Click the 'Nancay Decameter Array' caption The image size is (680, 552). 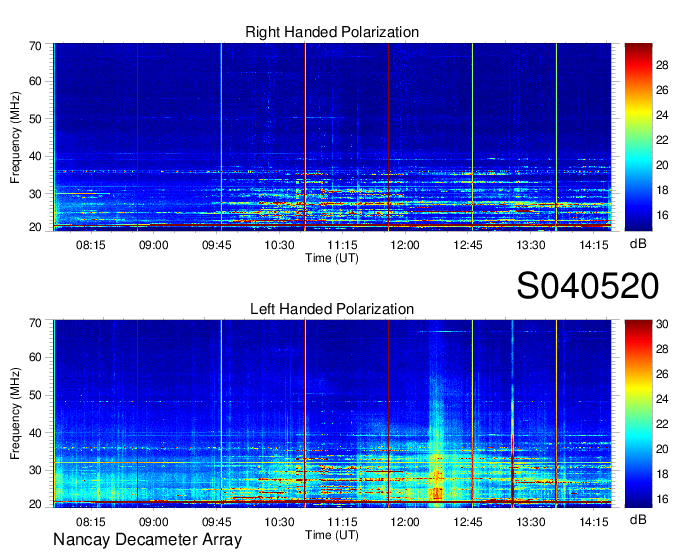(147, 539)
